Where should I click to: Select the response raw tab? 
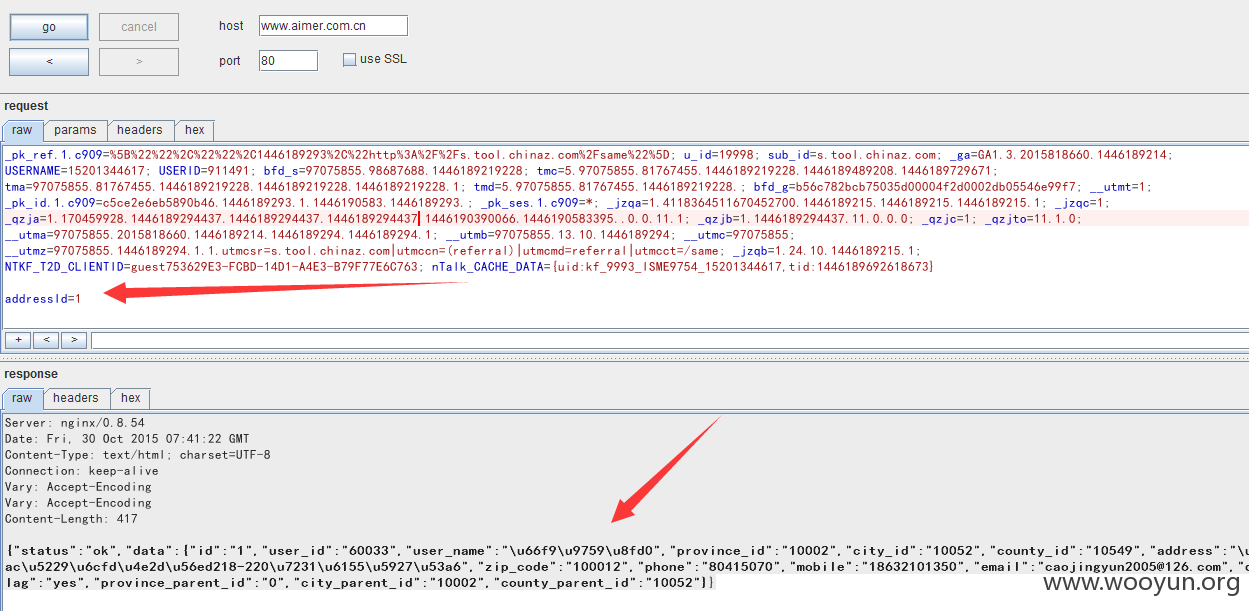[x=22, y=398]
